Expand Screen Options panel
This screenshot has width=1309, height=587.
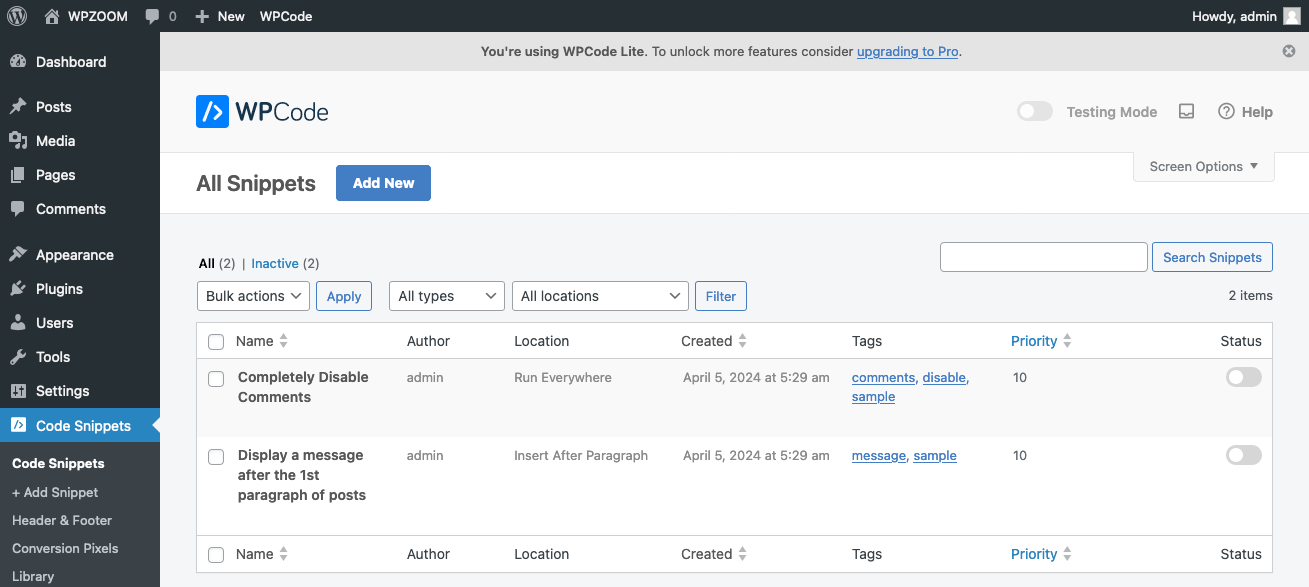pyautogui.click(x=1204, y=167)
